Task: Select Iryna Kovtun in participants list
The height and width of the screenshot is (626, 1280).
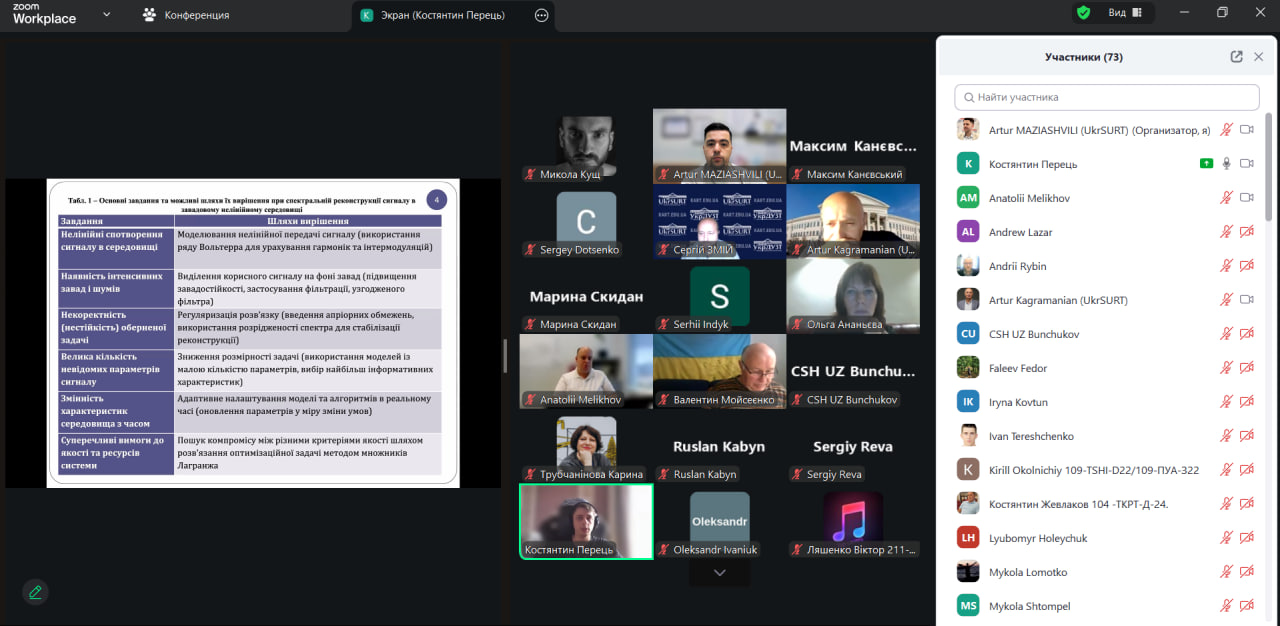Action: point(1018,402)
